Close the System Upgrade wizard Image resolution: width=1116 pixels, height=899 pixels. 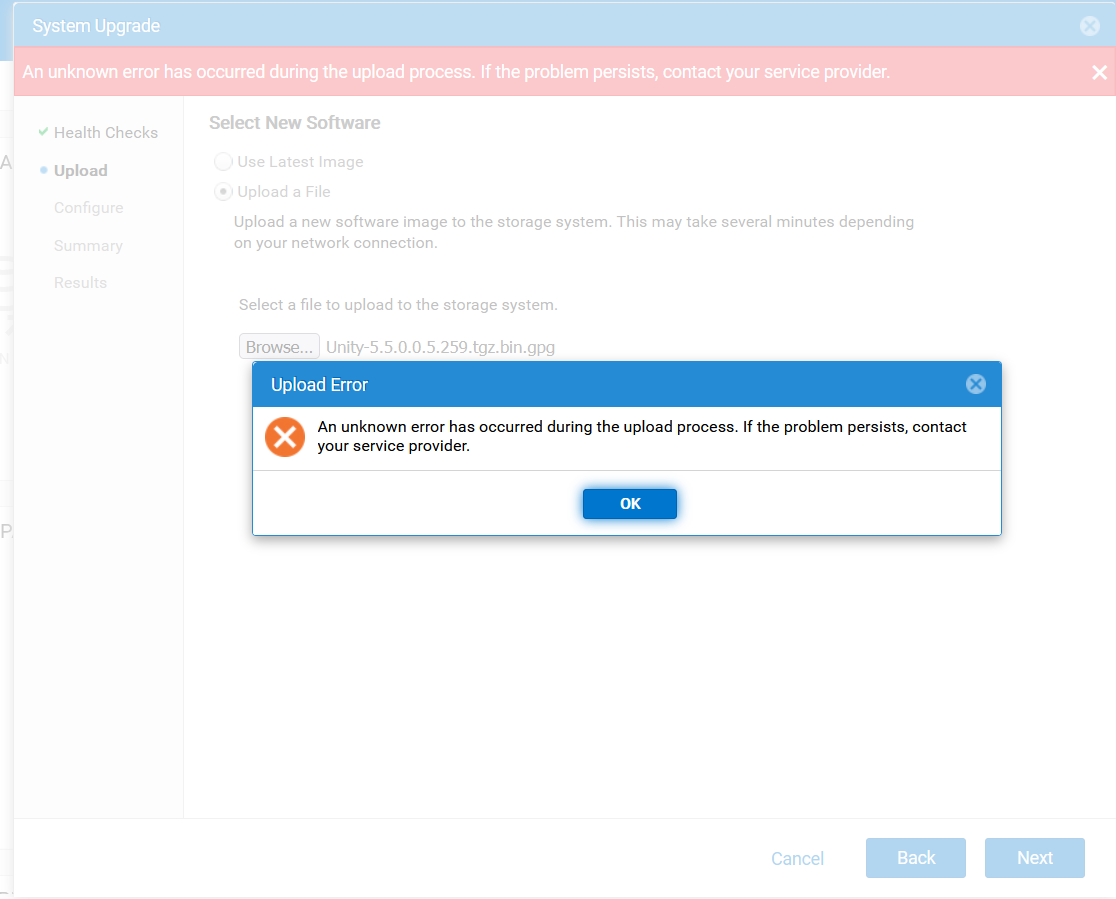[x=1089, y=25]
